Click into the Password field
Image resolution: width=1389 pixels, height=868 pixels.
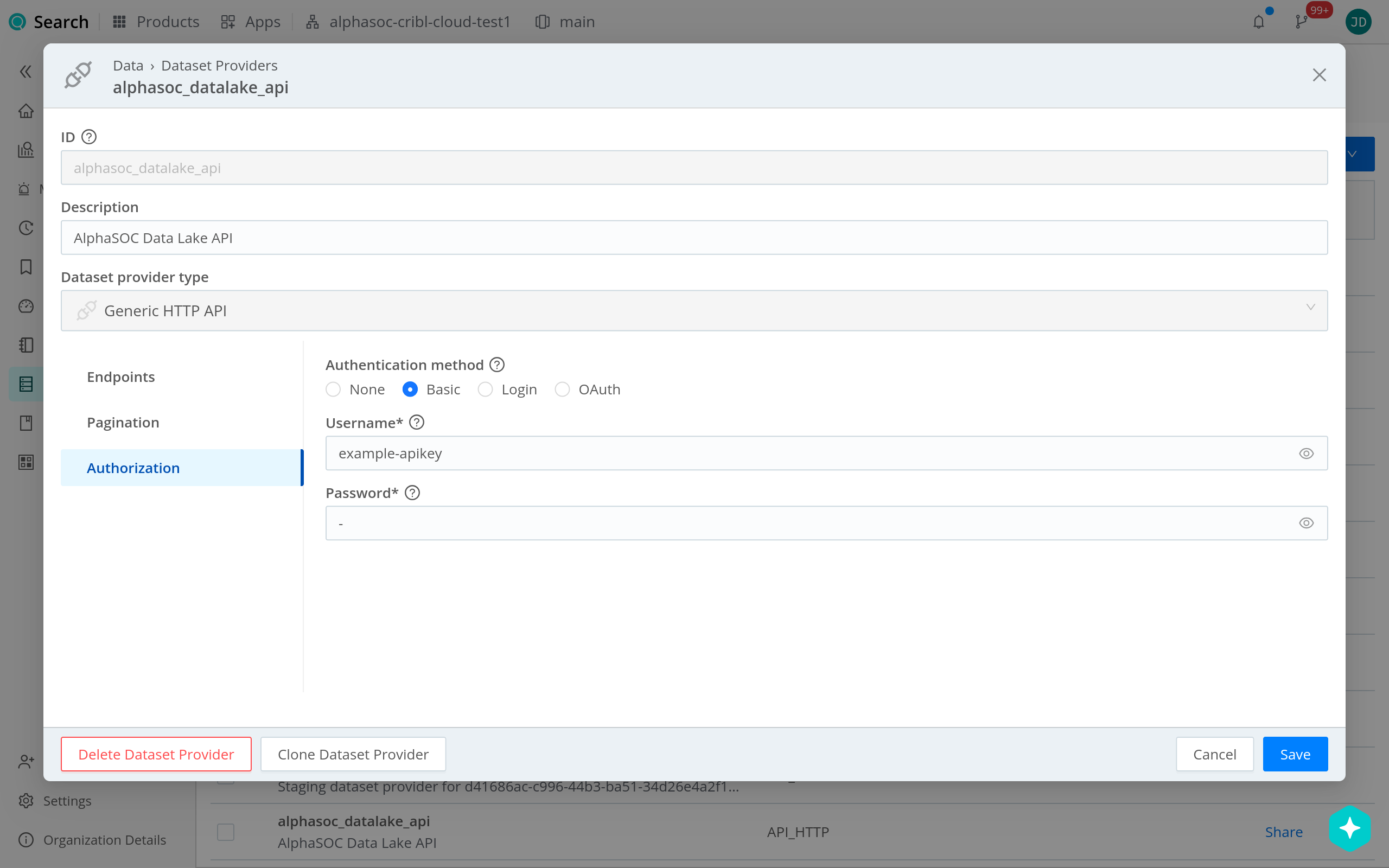click(x=826, y=523)
